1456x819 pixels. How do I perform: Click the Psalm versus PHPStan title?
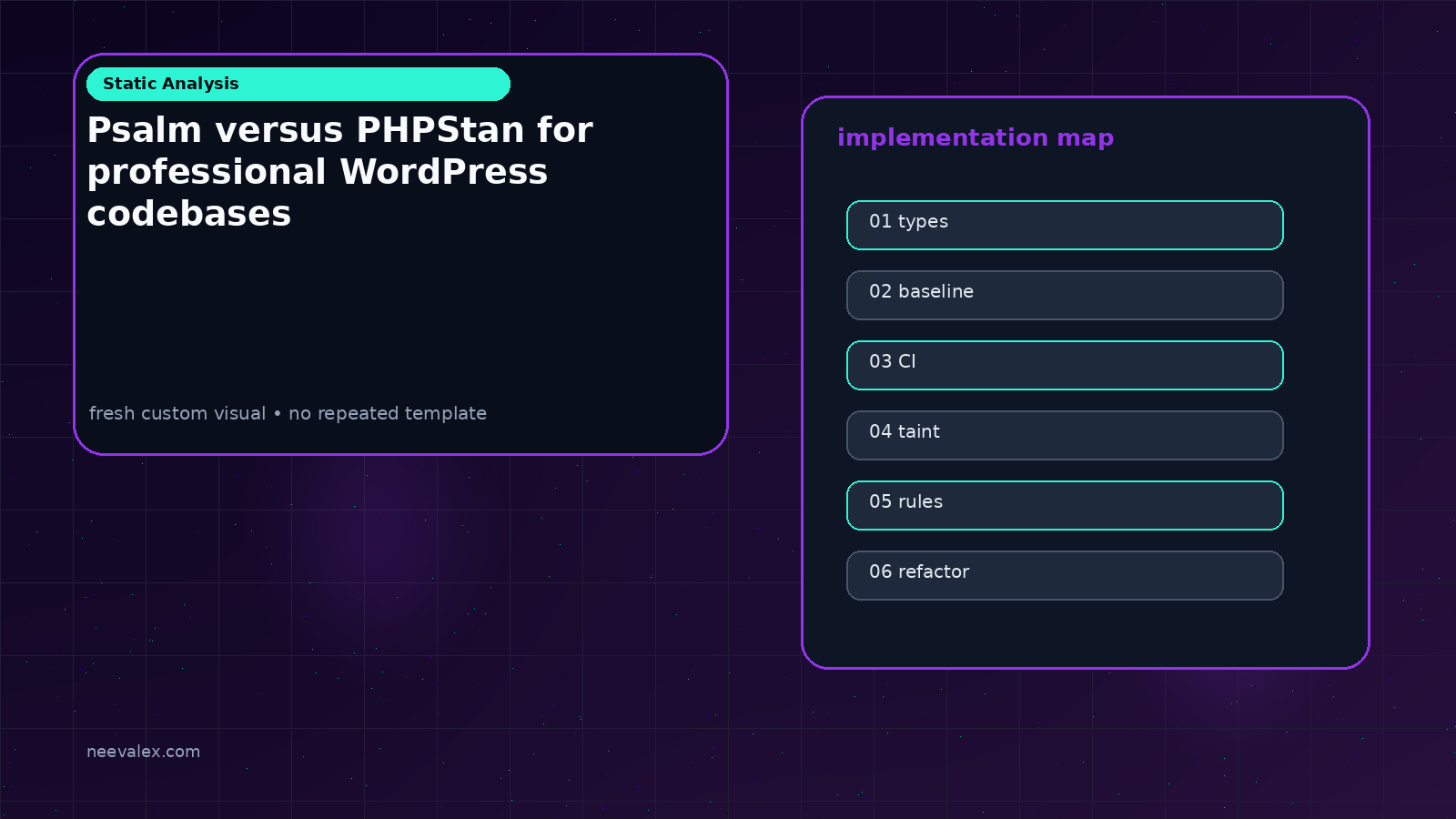[x=339, y=171]
